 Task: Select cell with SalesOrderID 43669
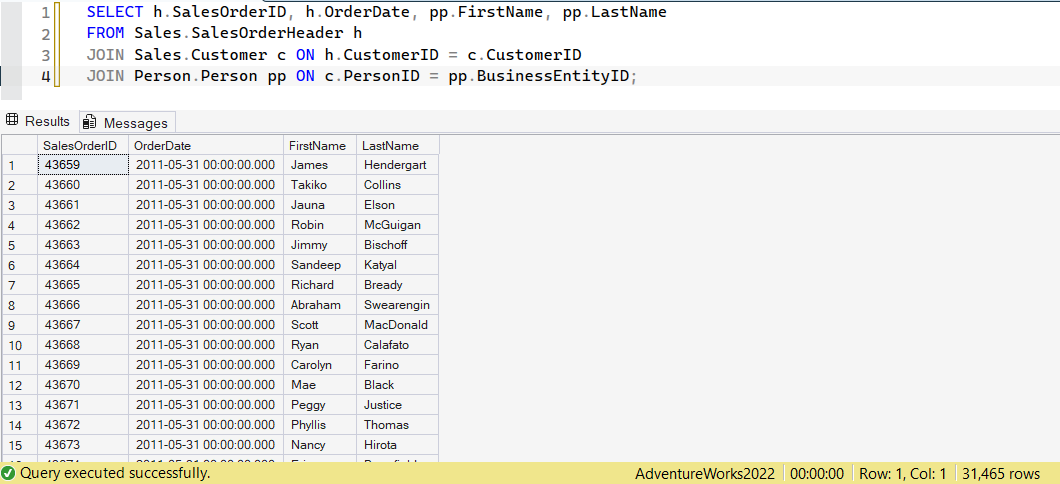coord(83,365)
